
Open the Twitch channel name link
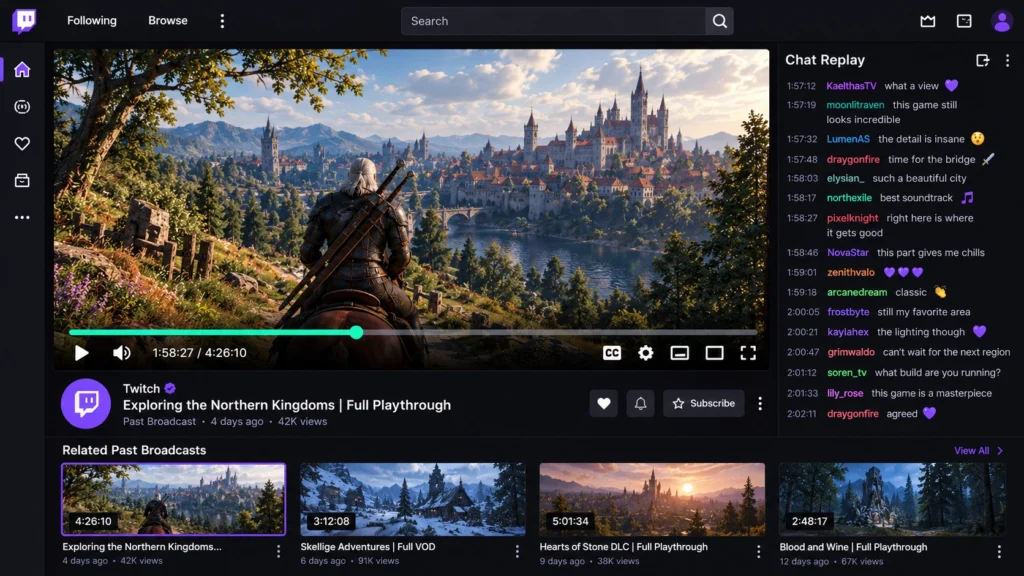[141, 389]
